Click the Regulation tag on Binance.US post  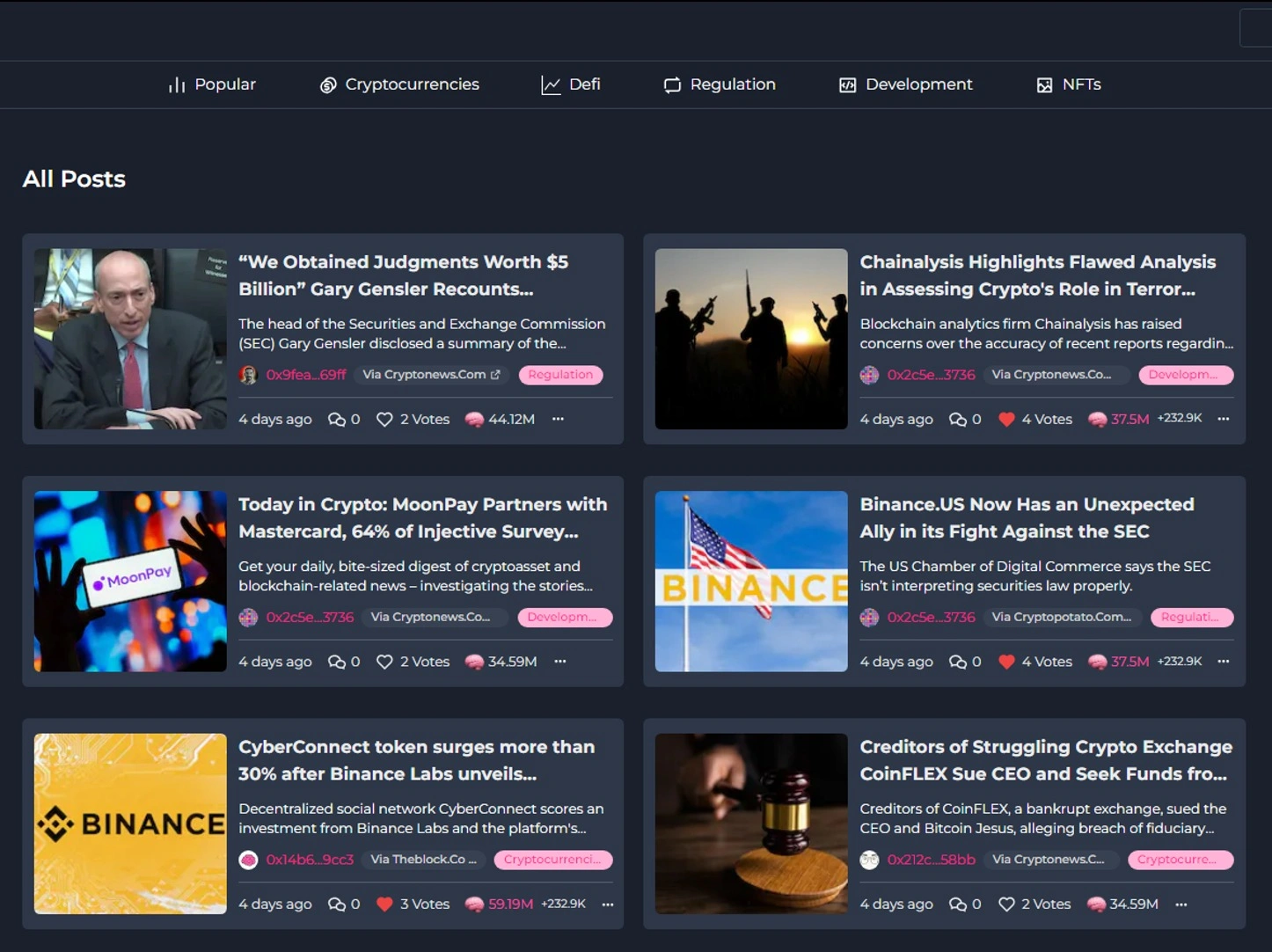[1192, 618]
